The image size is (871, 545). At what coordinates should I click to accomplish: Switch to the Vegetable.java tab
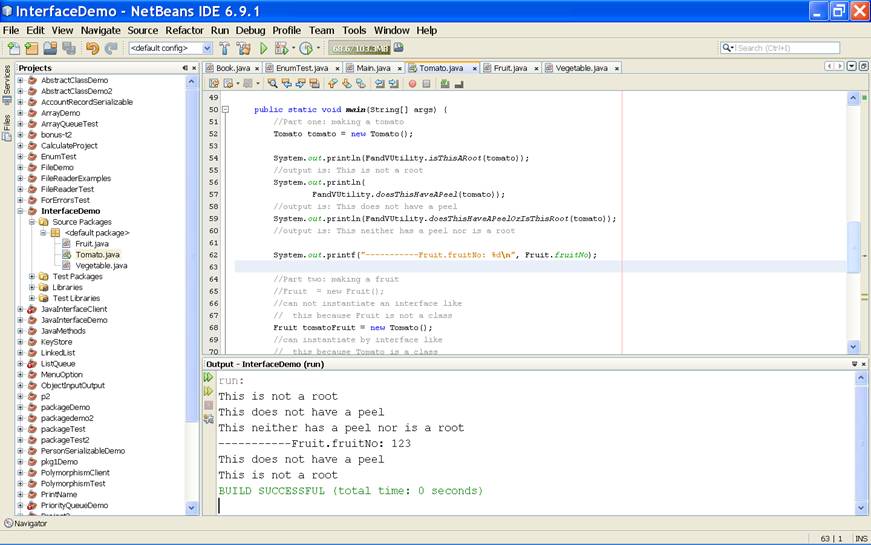pyautogui.click(x=580, y=68)
